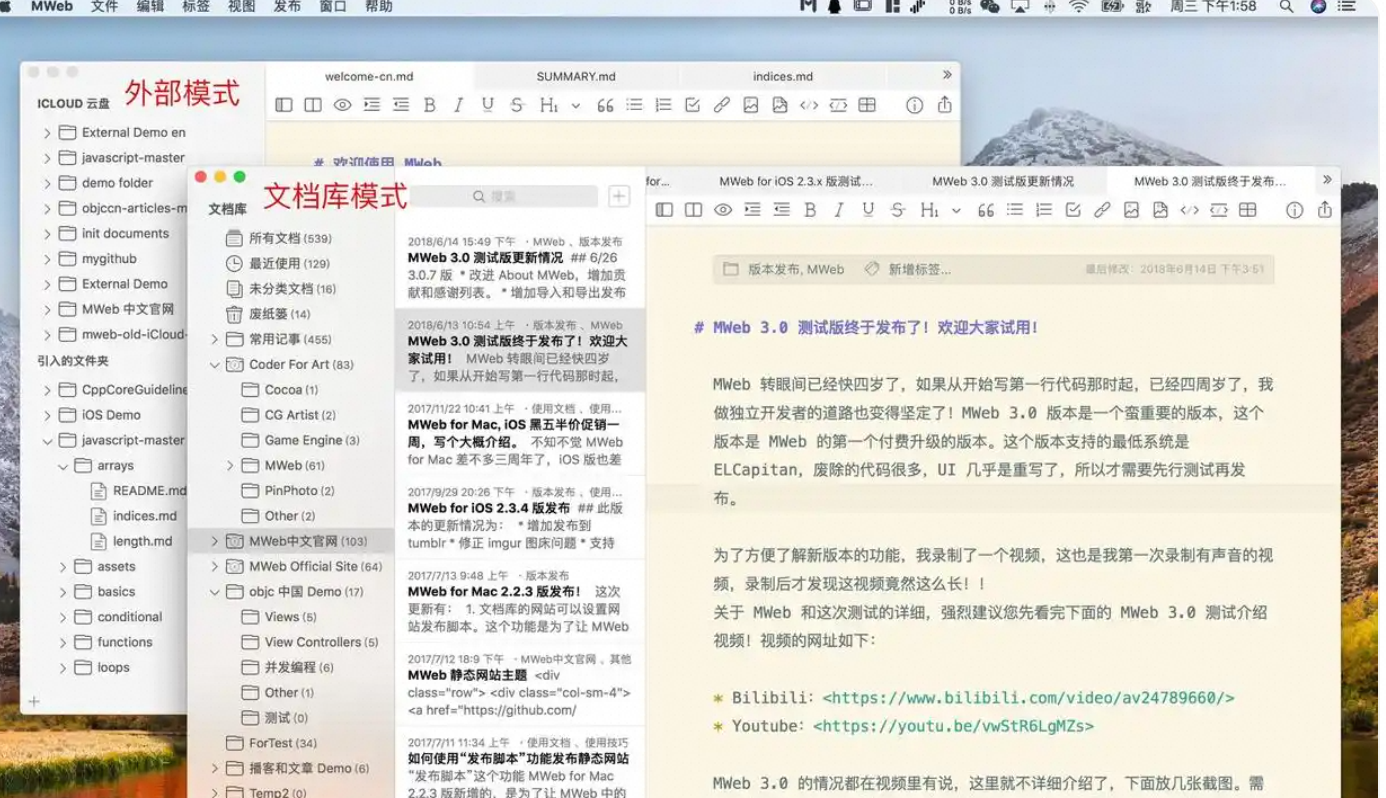The height and width of the screenshot is (798, 1386).
Task: Open the Bilibili video link
Action: [x=1028, y=698]
